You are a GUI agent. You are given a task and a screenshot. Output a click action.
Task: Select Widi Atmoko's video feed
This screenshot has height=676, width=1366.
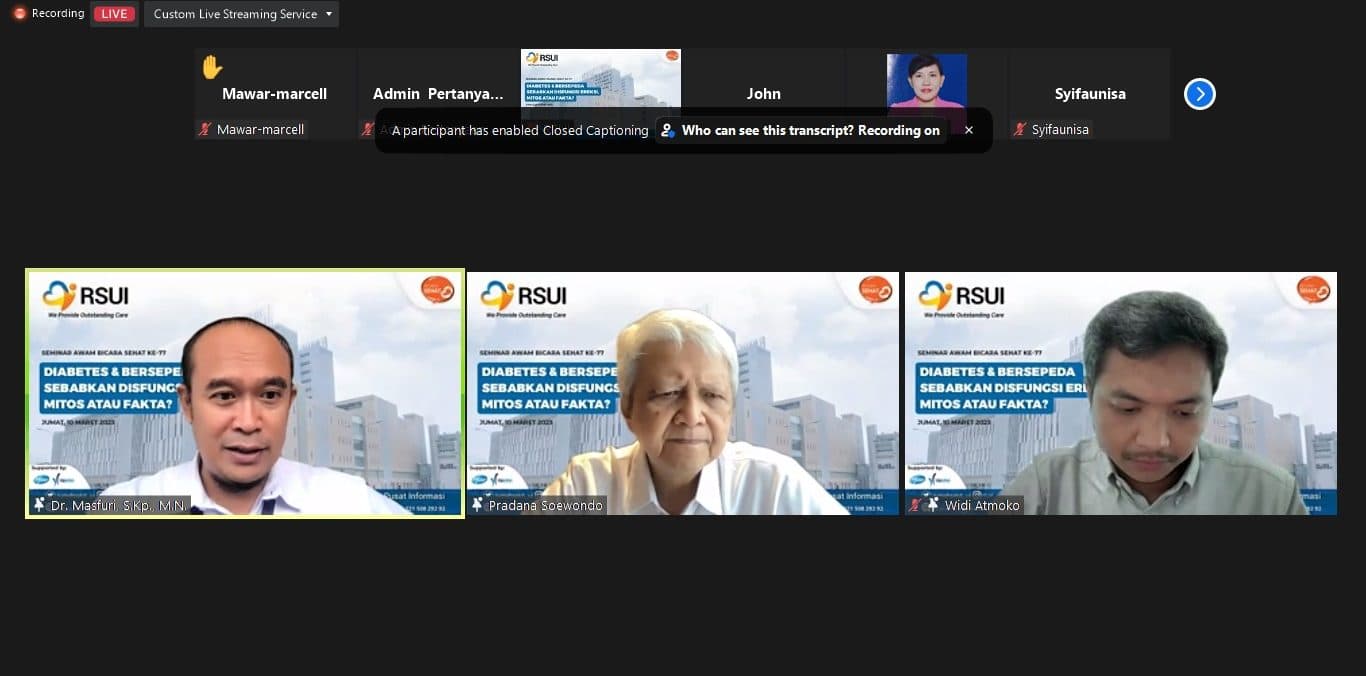tap(1121, 393)
